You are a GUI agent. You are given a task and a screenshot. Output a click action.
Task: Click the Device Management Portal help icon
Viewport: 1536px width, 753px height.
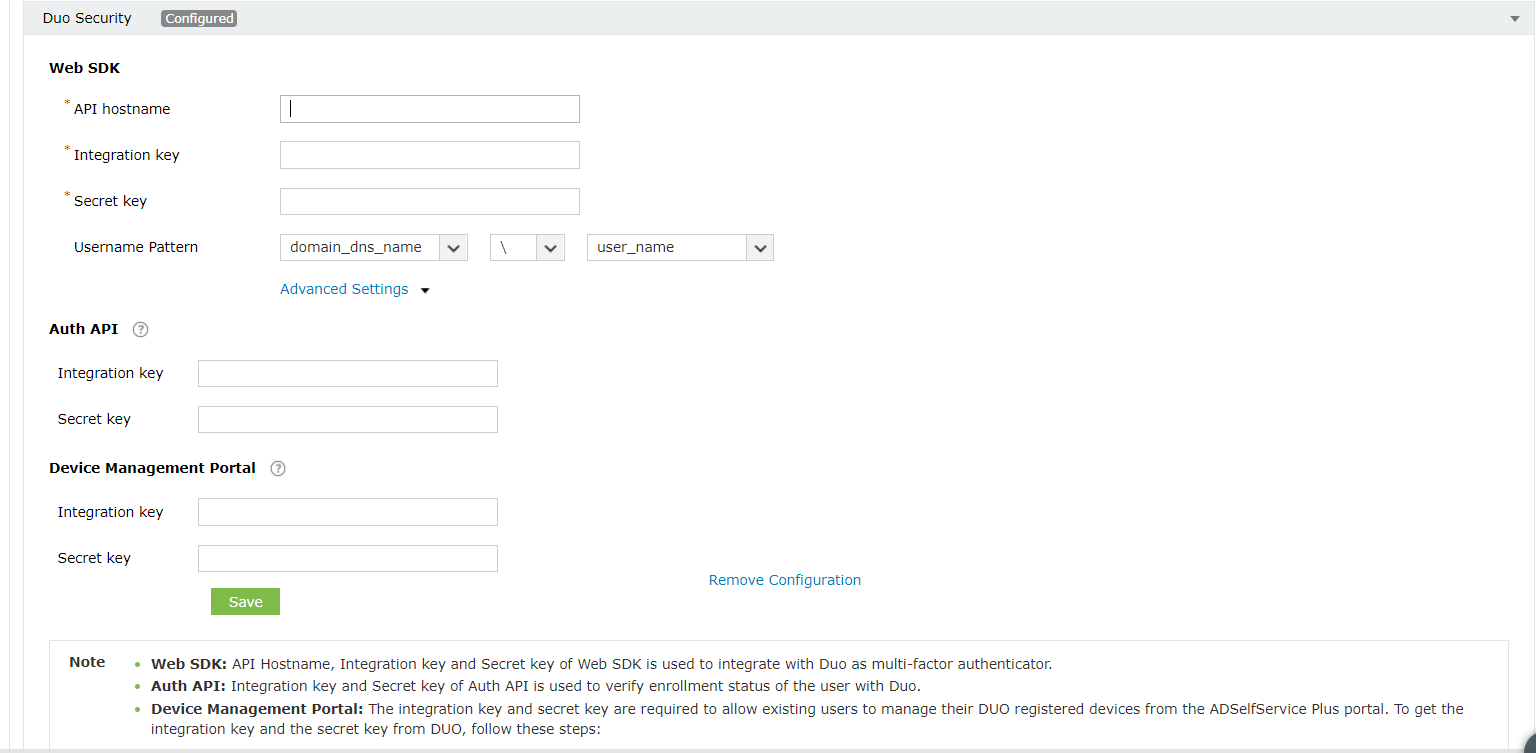click(x=278, y=468)
